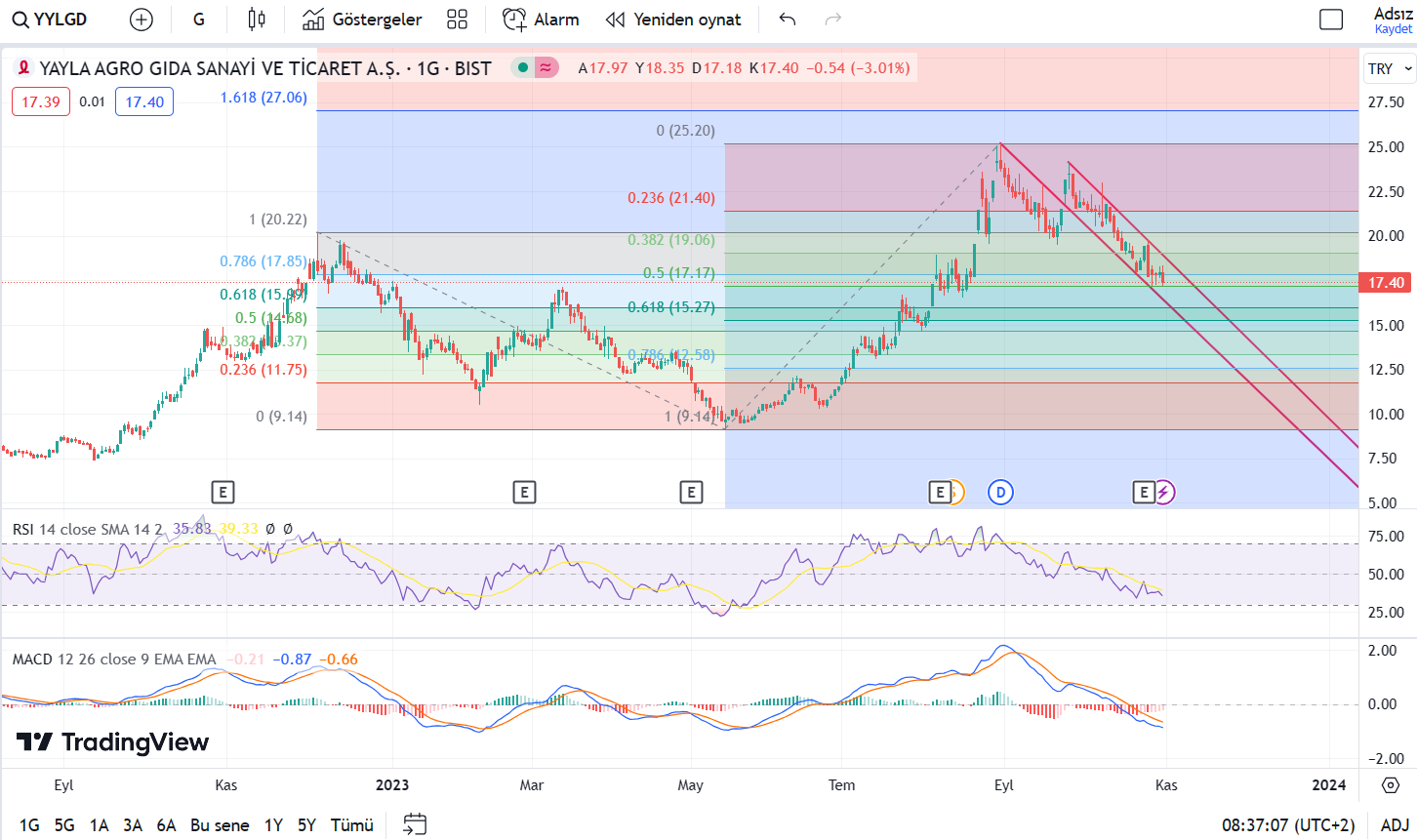Click the compare or add symbol plus icon
The image size is (1417, 840).
pyautogui.click(x=142, y=20)
